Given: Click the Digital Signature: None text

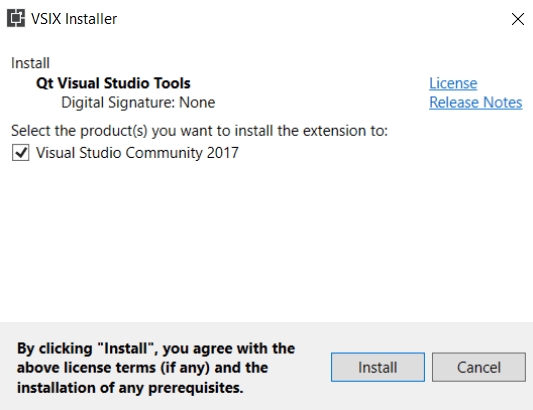Looking at the screenshot, I should pos(138,102).
